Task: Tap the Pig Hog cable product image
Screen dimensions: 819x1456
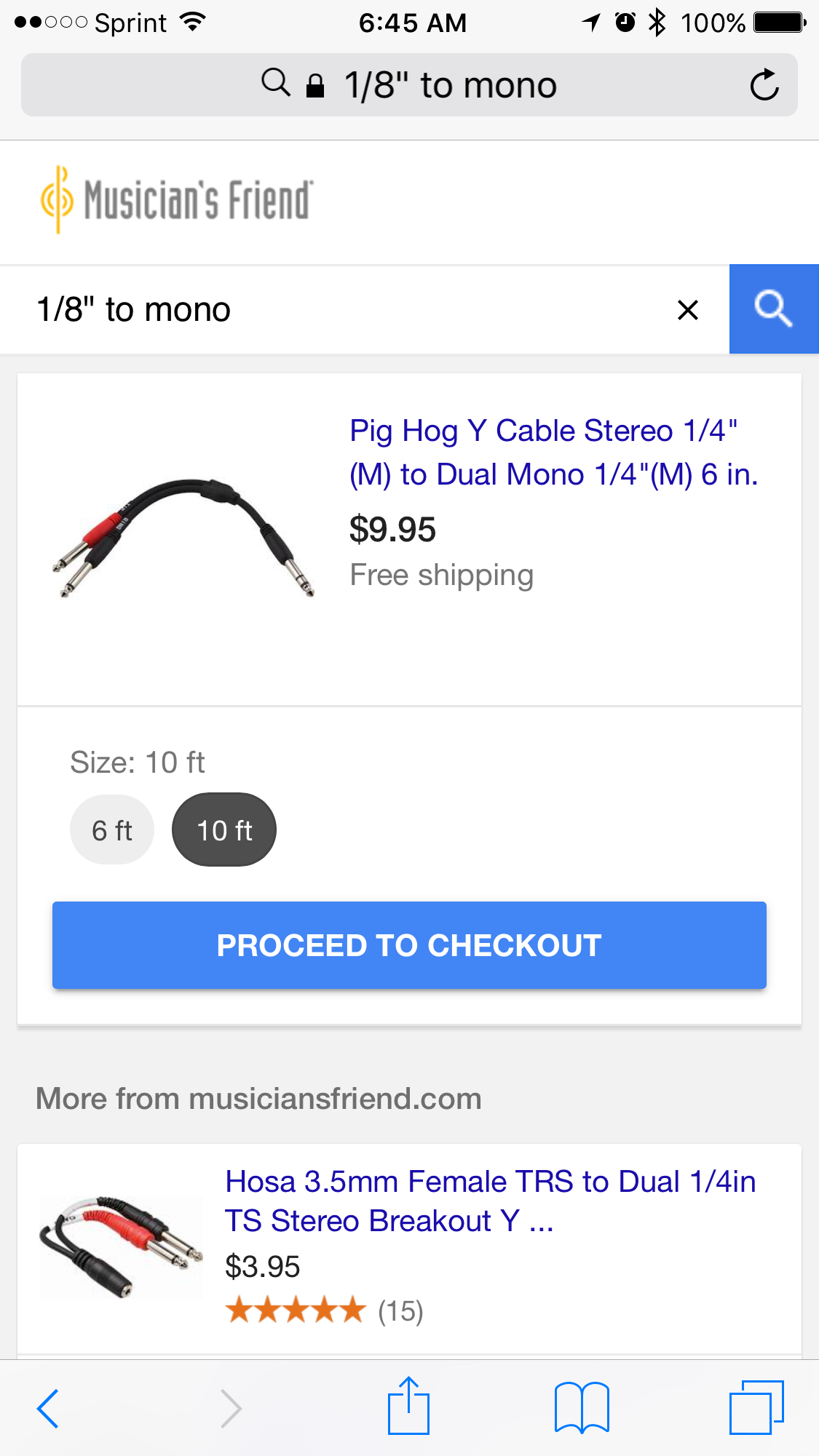Action: coord(184,538)
